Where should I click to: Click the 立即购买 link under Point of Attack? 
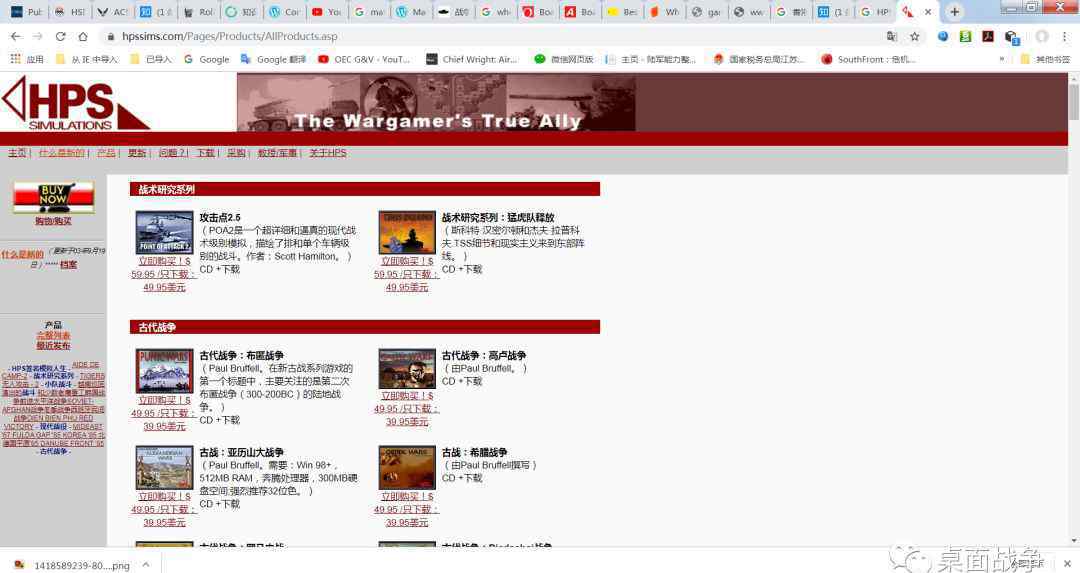(x=165, y=262)
